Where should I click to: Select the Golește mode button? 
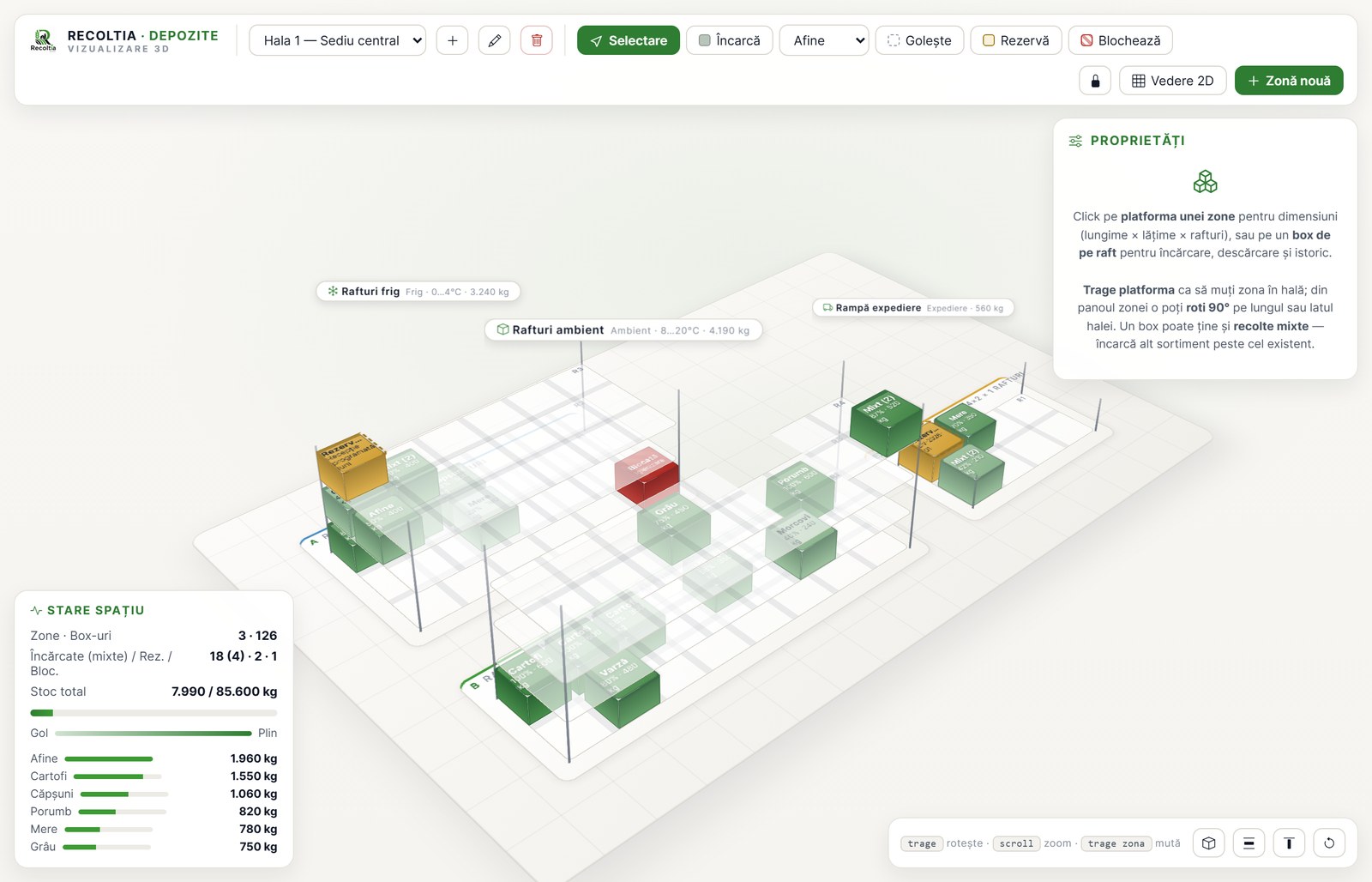920,40
